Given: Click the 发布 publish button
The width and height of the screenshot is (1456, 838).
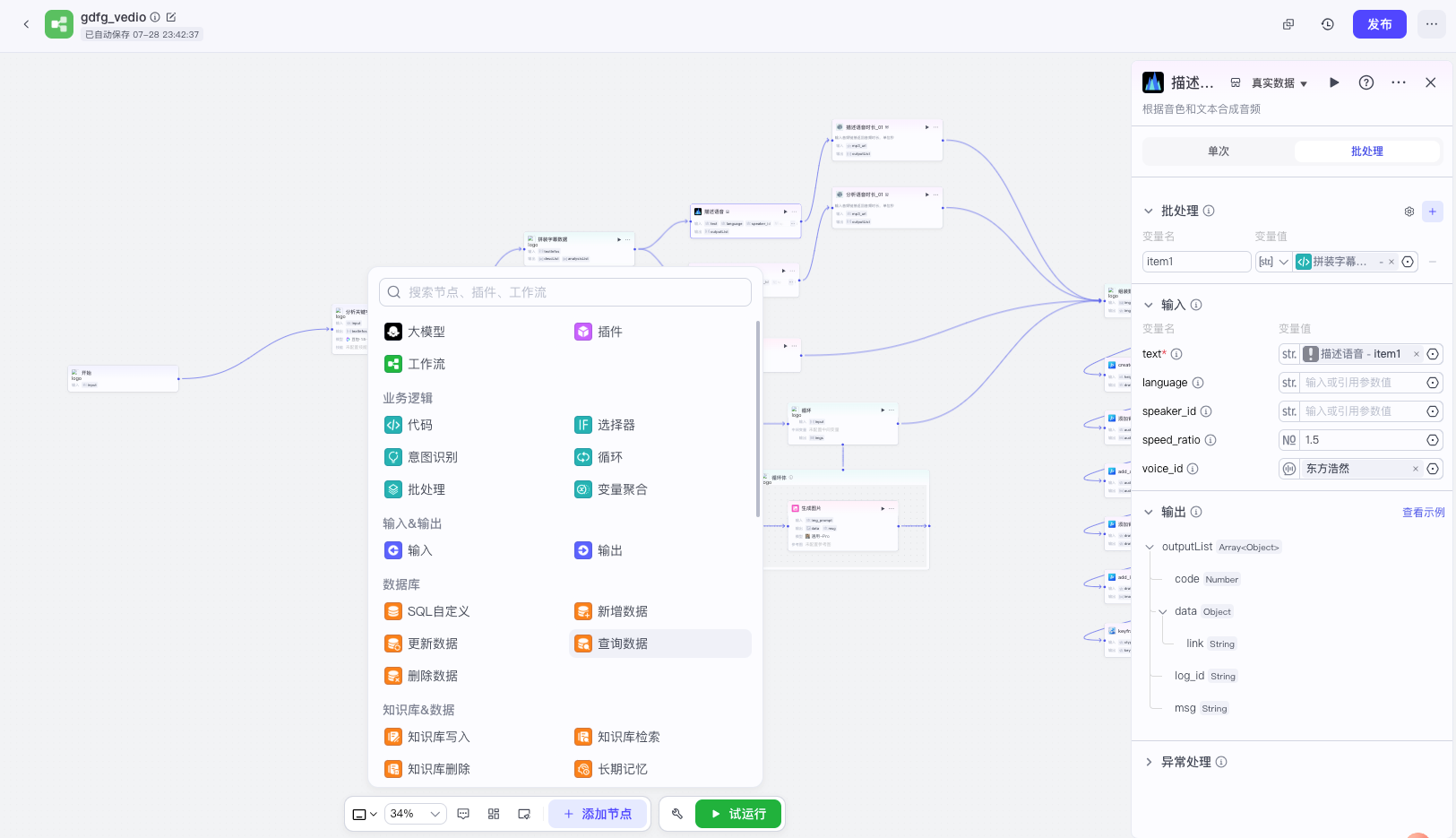Looking at the screenshot, I should pyautogui.click(x=1380, y=24).
